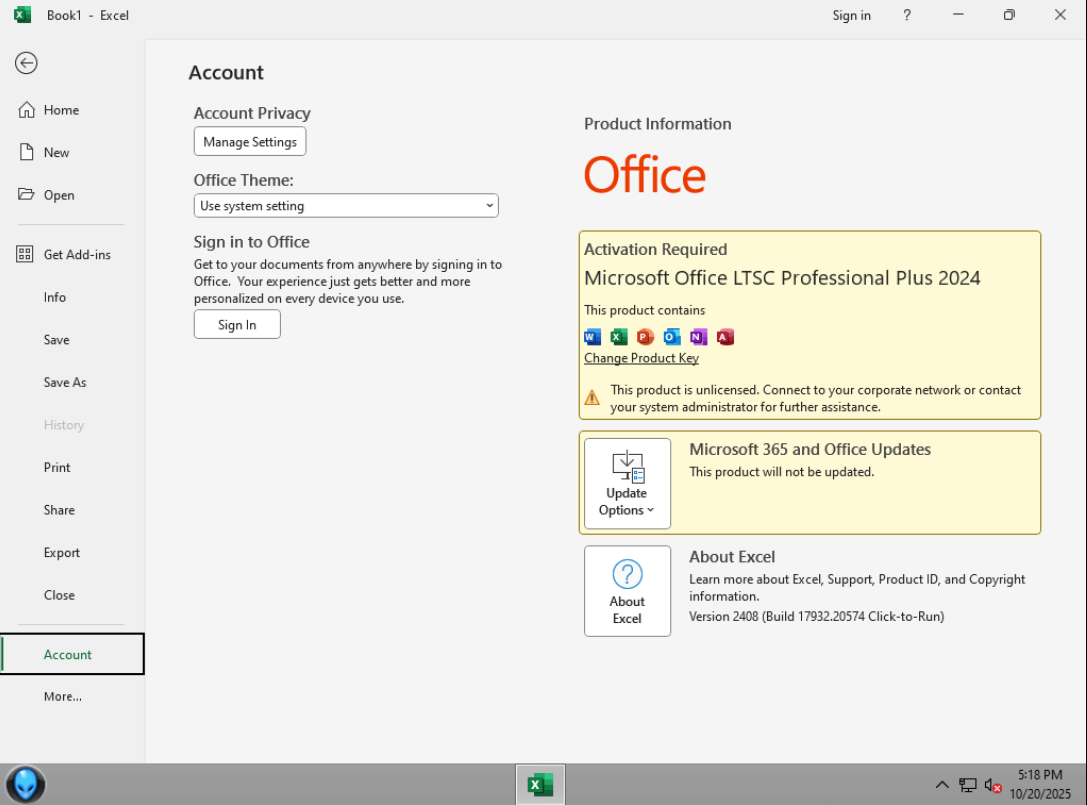The height and width of the screenshot is (805, 1087).
Task: Click the OneNote icon in product contents
Action: pyautogui.click(x=698, y=337)
